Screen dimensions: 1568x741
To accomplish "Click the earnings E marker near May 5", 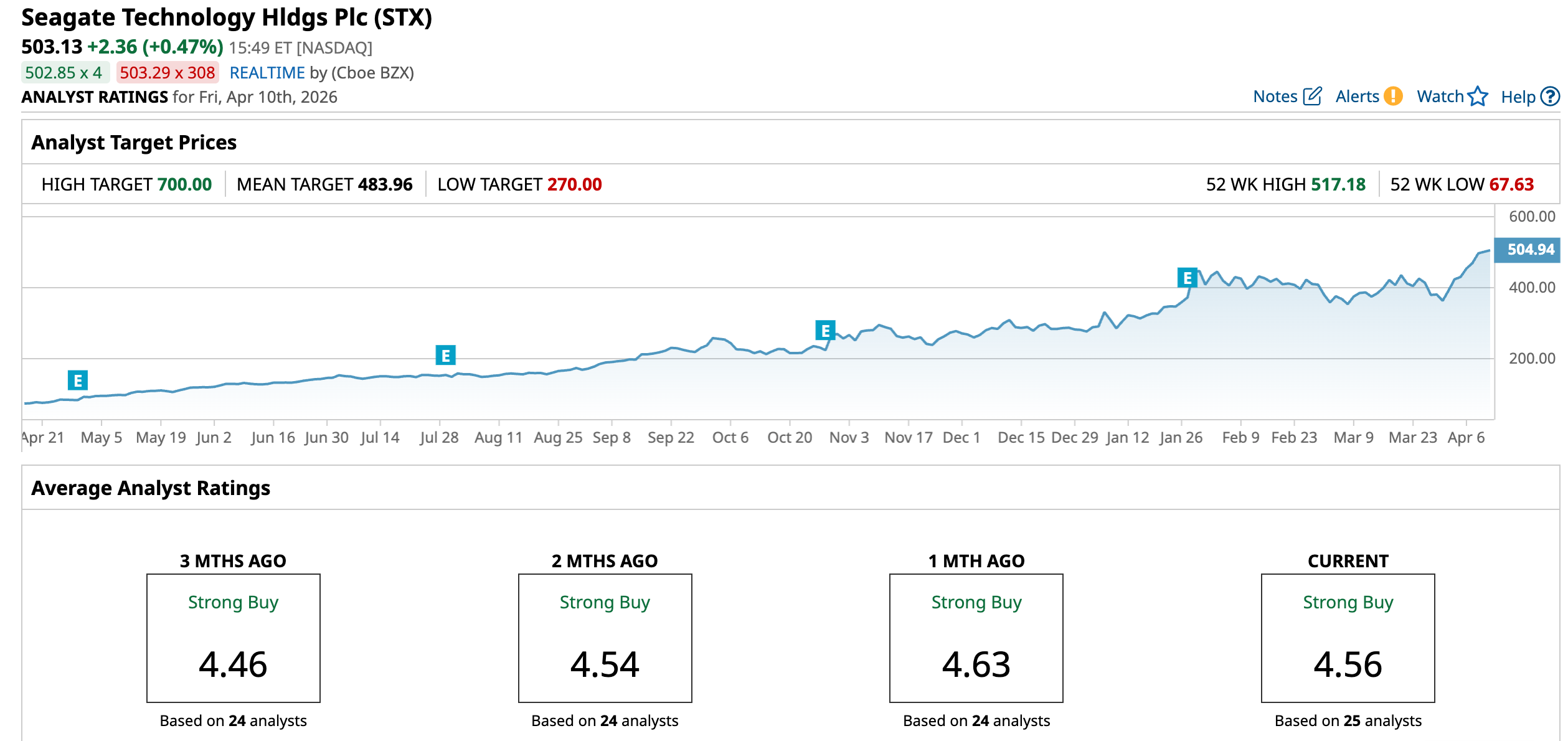I will [x=78, y=380].
